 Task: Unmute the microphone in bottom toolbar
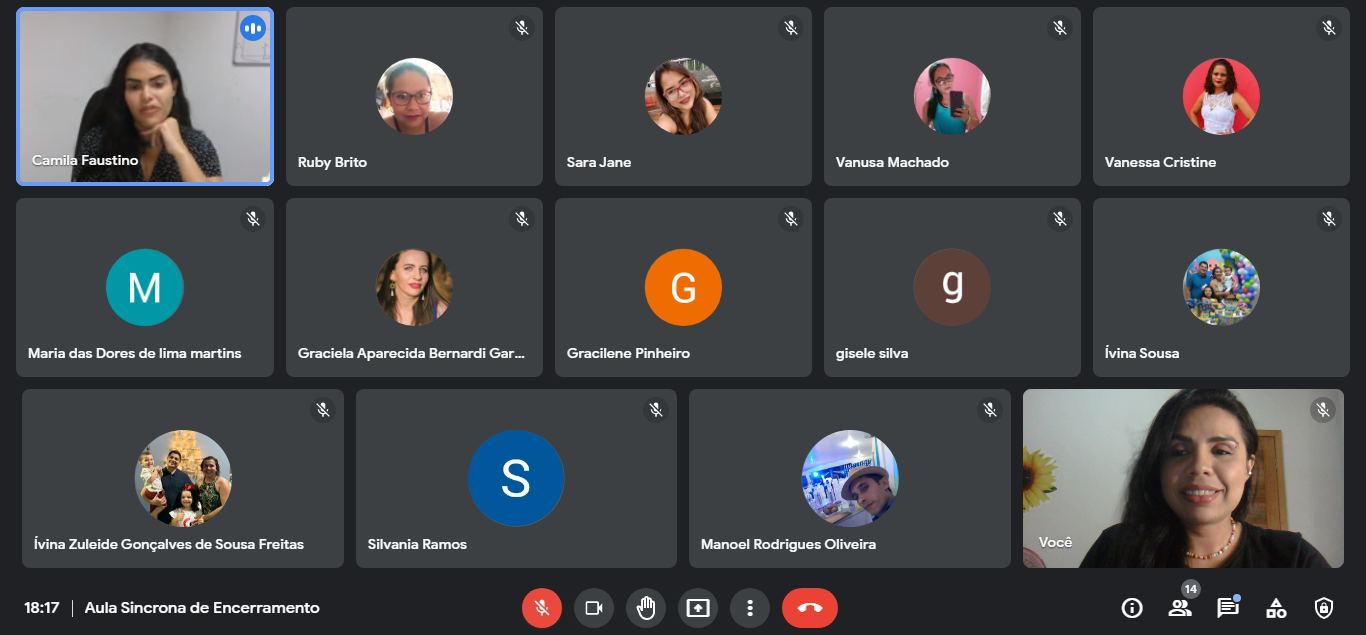coord(541,608)
